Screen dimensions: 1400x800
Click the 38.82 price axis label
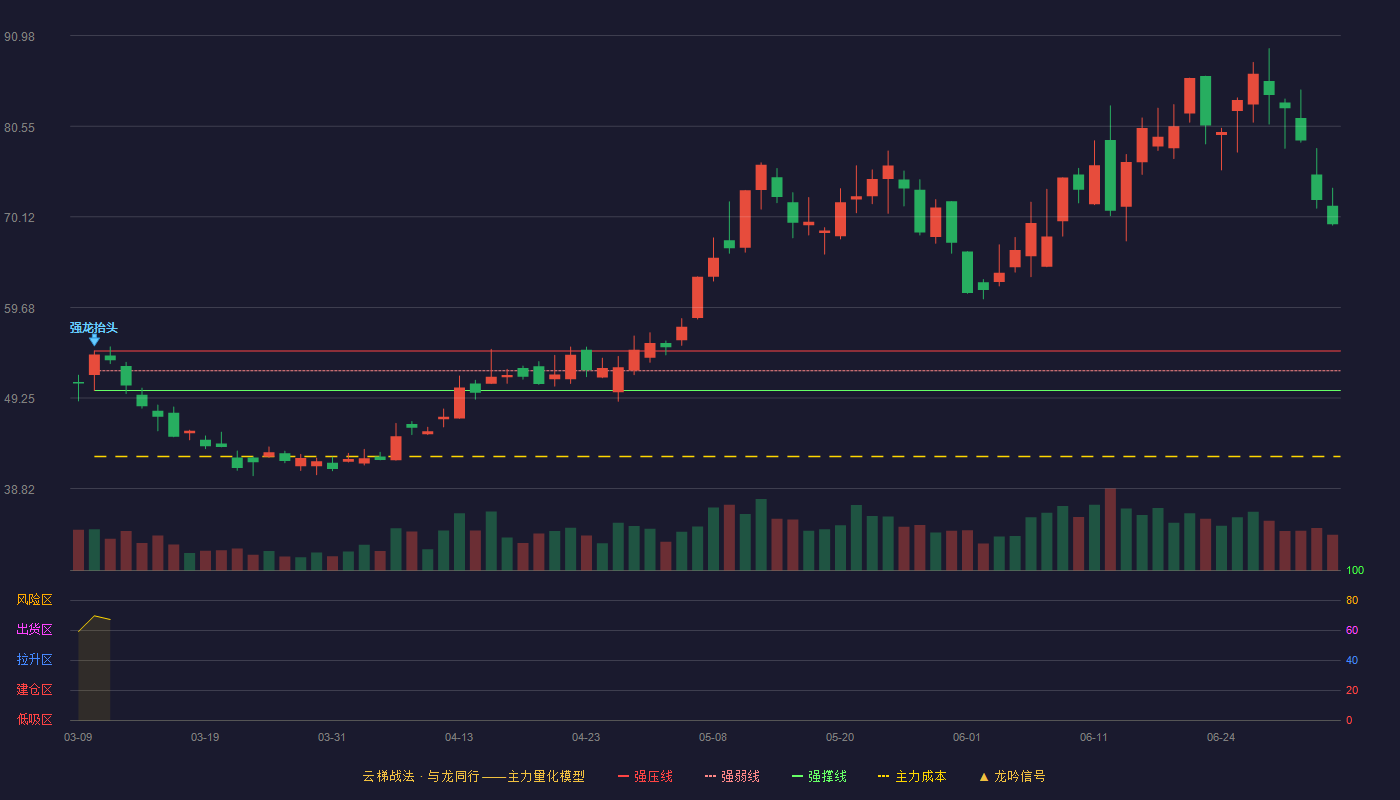point(20,489)
